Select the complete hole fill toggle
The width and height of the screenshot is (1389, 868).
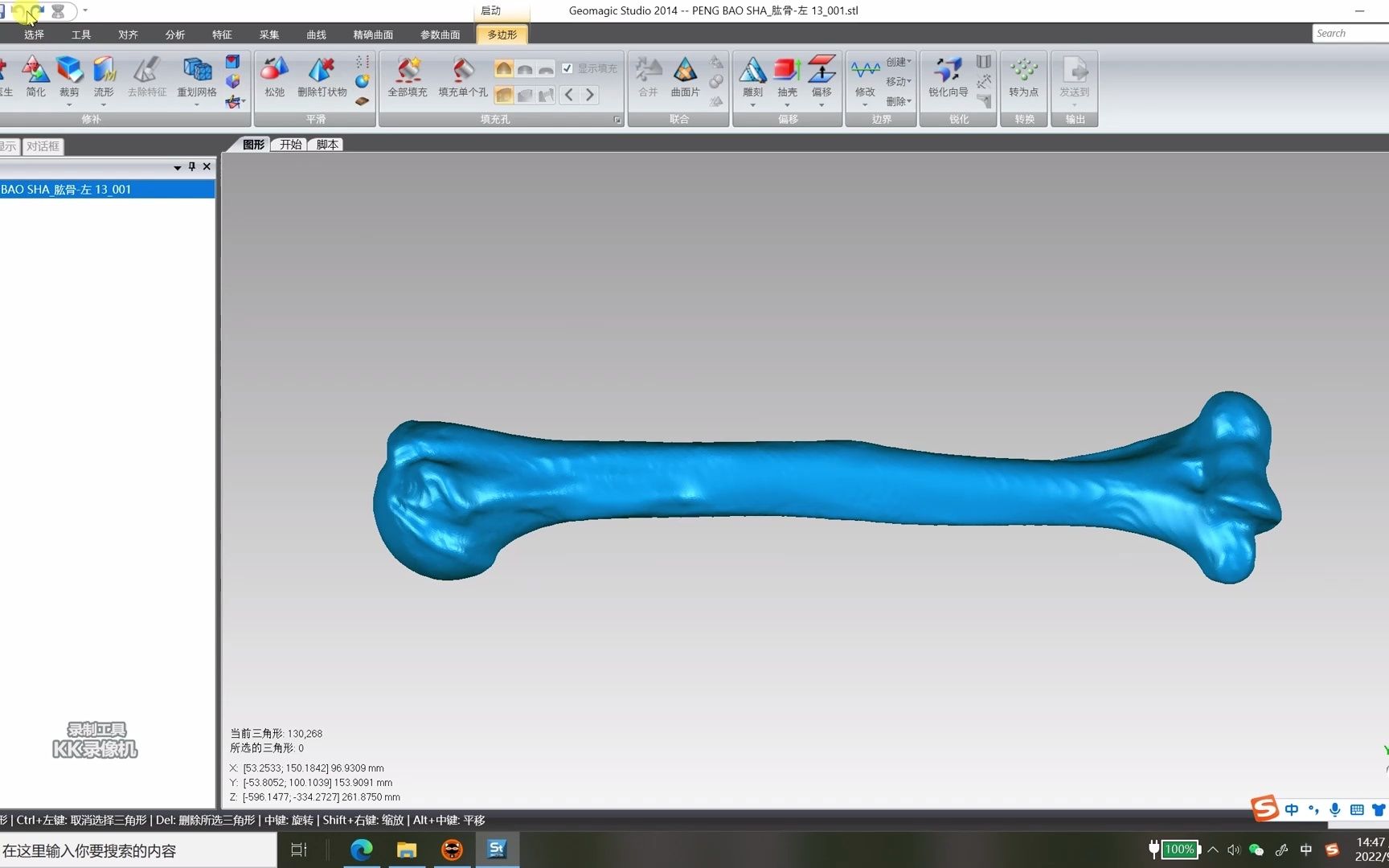pyautogui.click(x=504, y=95)
